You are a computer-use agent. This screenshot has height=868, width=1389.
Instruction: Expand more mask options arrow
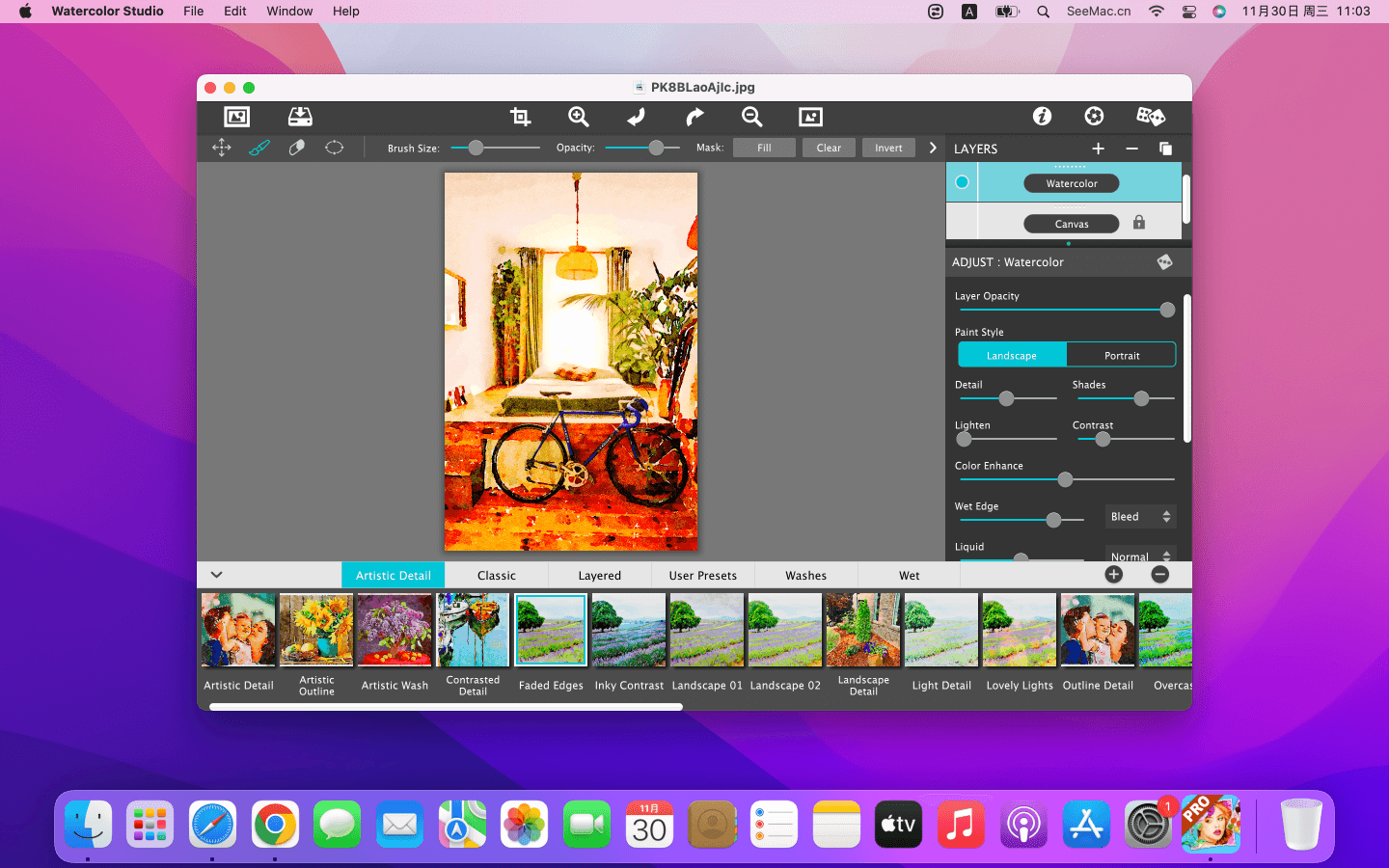pos(933,148)
